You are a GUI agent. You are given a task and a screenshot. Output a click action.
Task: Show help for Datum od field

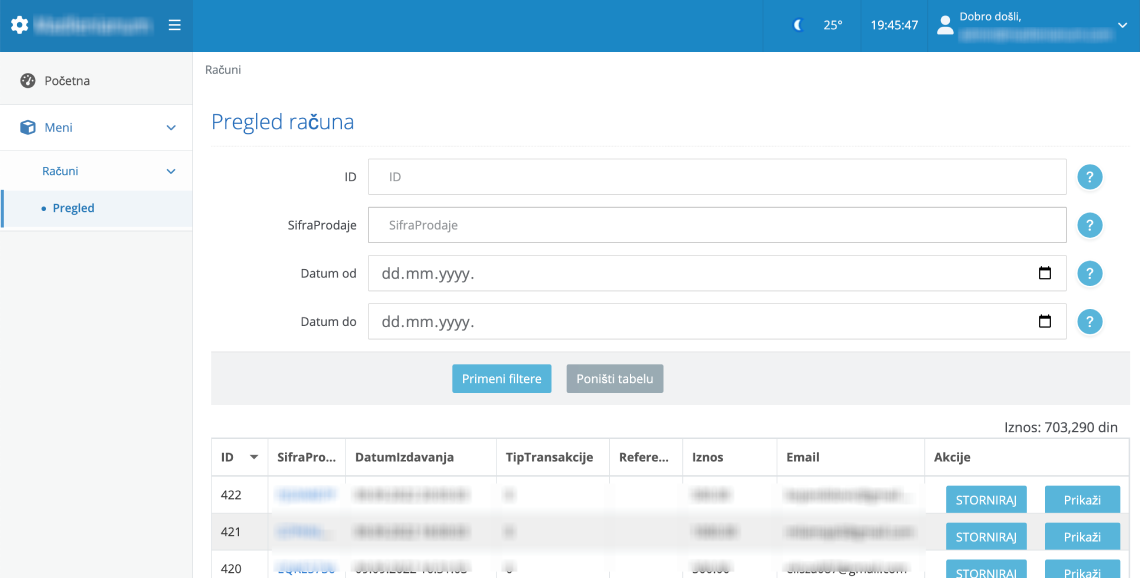coord(1089,273)
